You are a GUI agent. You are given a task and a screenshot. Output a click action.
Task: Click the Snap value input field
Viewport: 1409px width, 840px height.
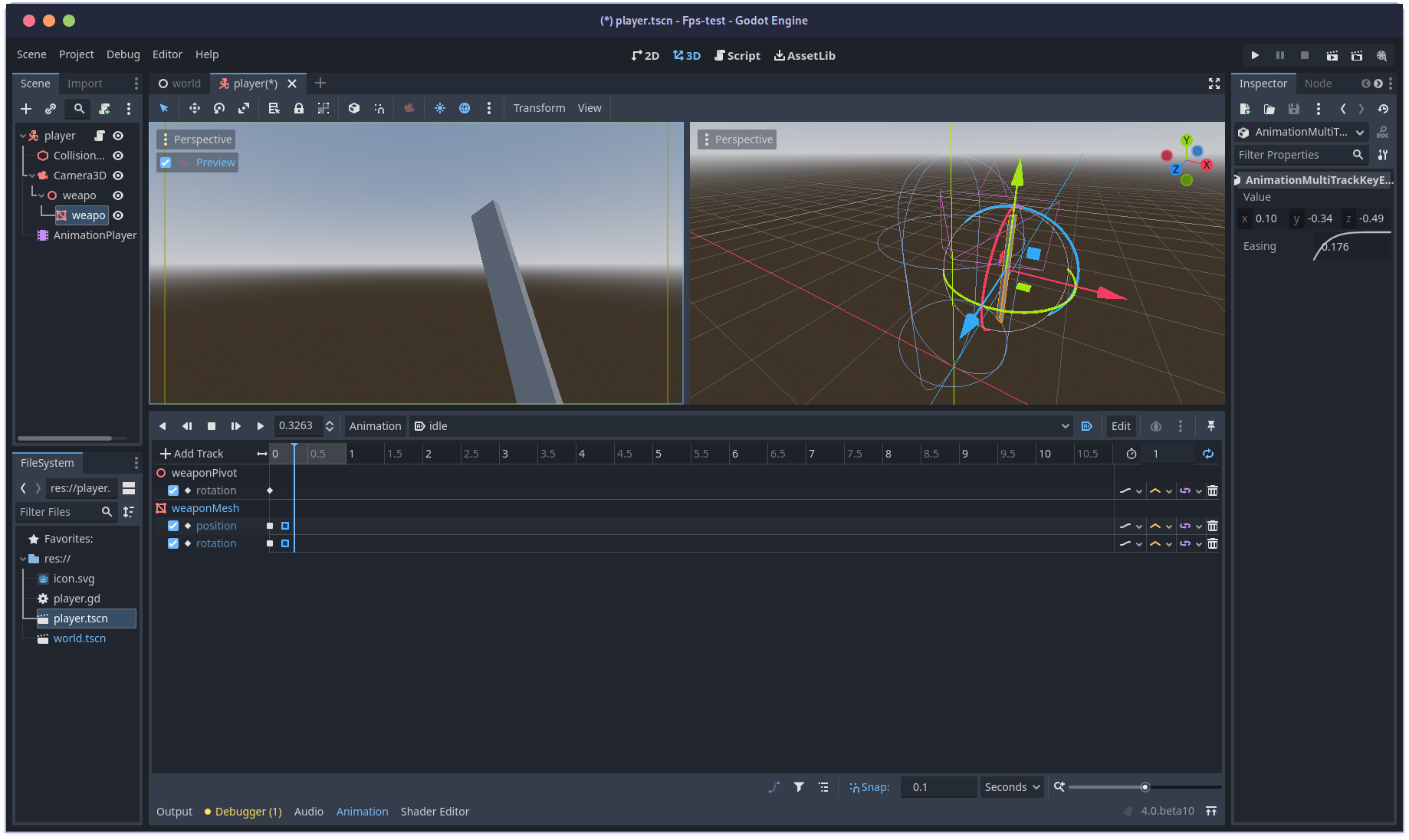938,786
